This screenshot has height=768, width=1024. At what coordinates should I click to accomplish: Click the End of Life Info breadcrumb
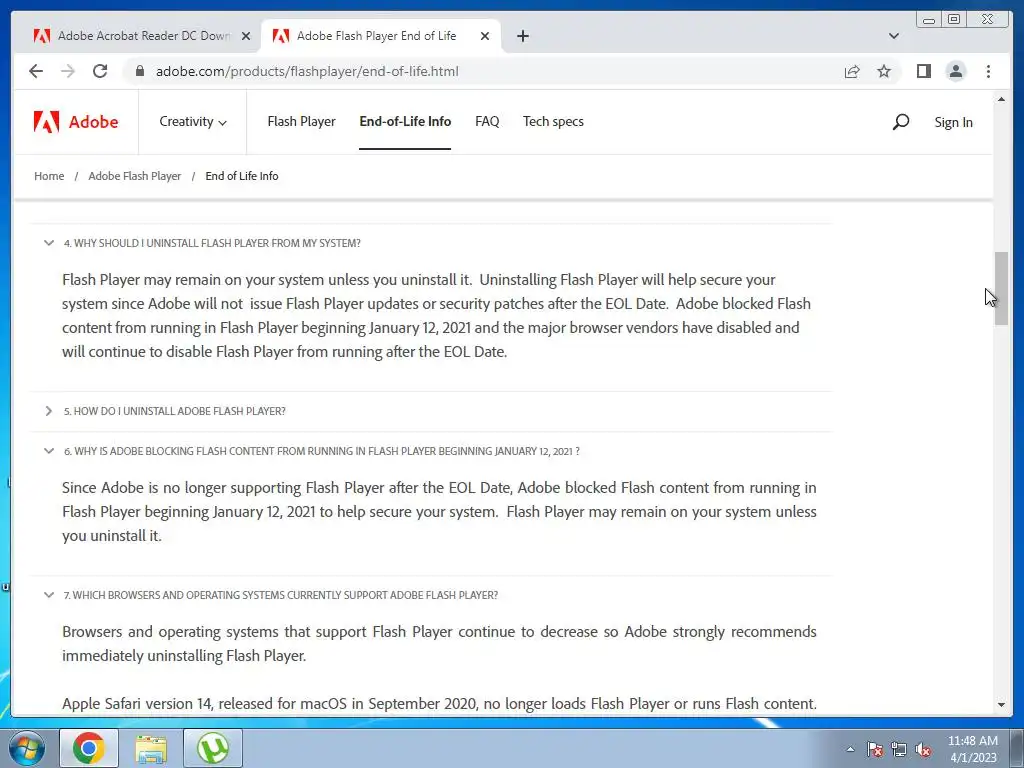pos(242,176)
